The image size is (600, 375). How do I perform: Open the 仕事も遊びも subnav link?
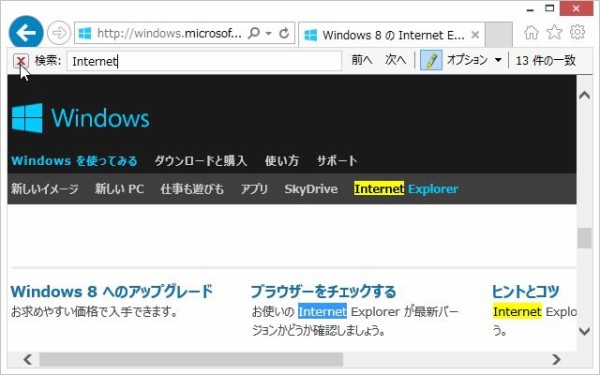click(x=192, y=189)
